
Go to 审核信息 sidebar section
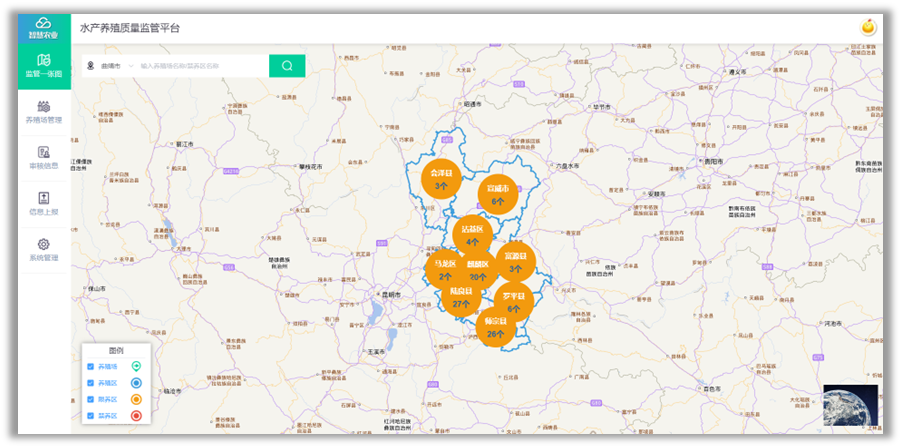click(44, 158)
